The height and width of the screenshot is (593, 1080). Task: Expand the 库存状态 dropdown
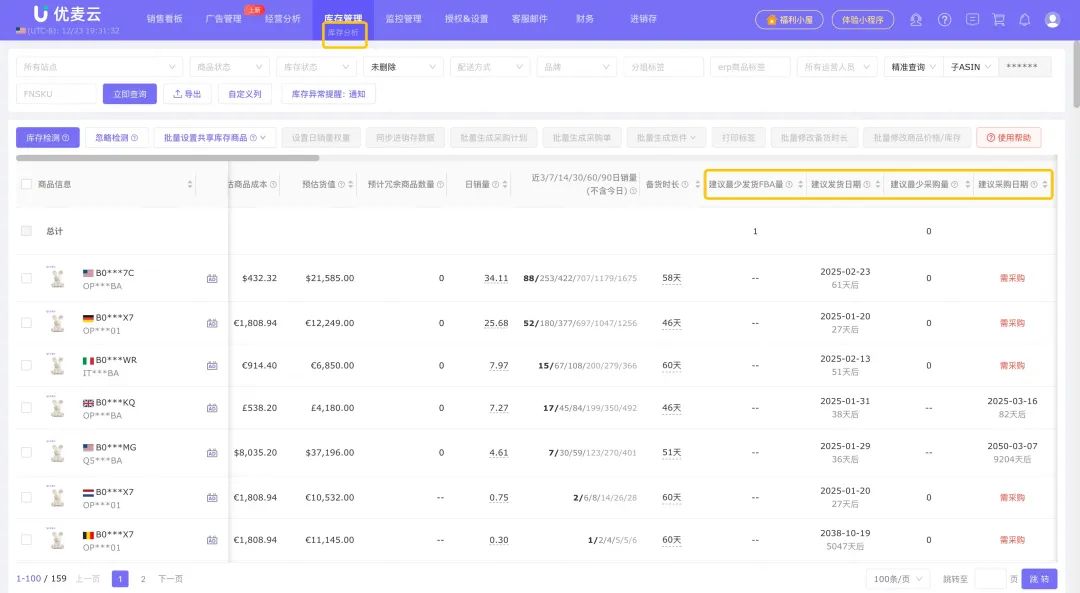[x=317, y=67]
